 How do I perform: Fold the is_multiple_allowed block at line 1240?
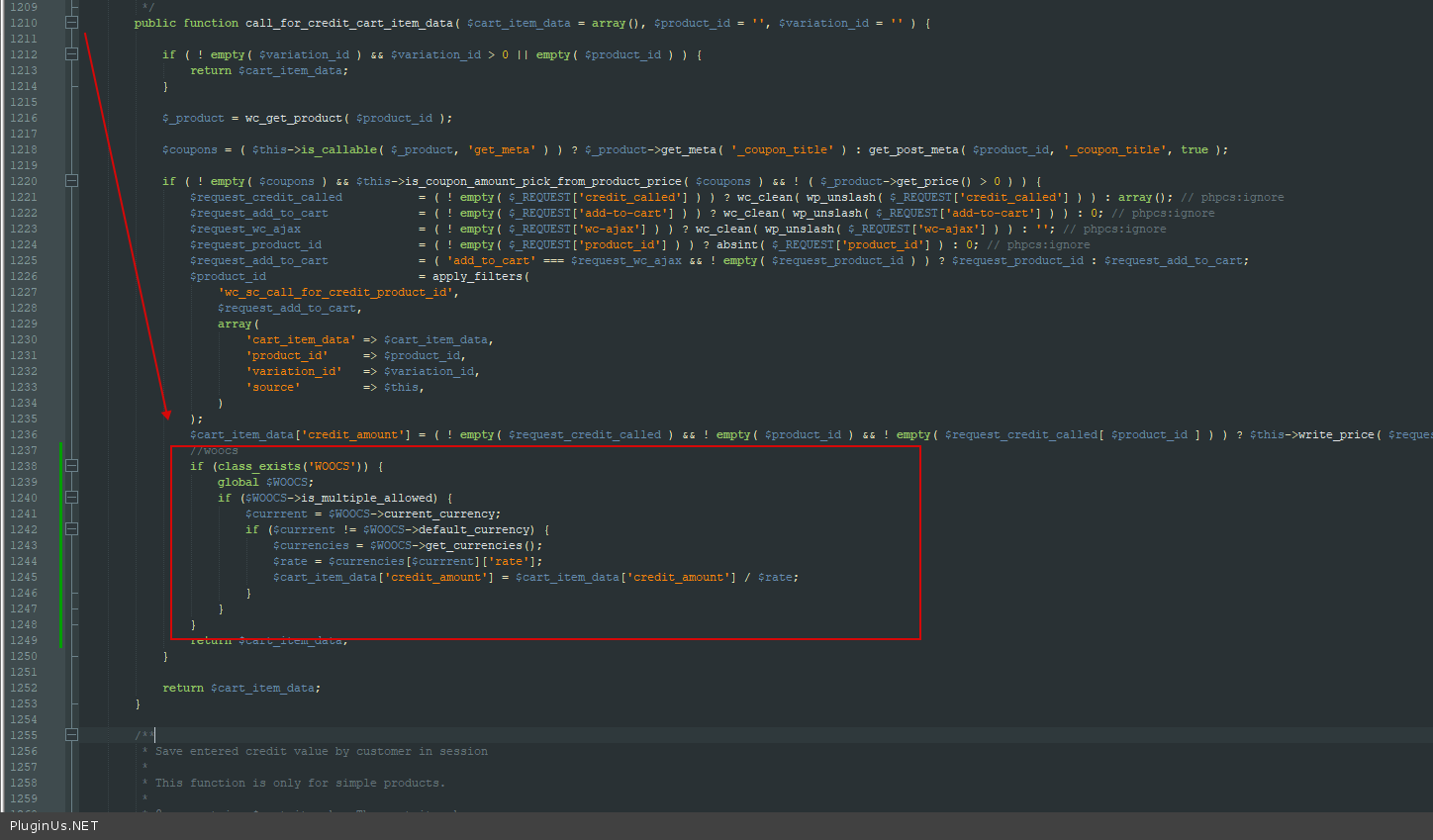point(71,498)
